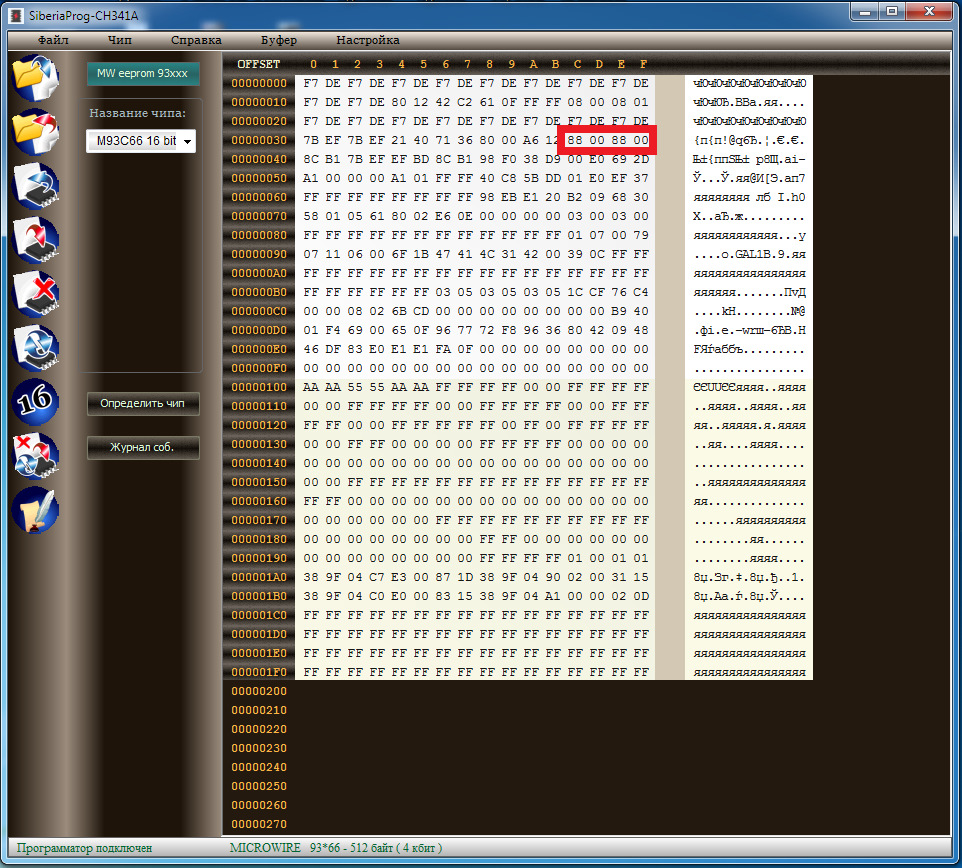Click the save file folder icon
The height and width of the screenshot is (868, 962).
coord(35,133)
